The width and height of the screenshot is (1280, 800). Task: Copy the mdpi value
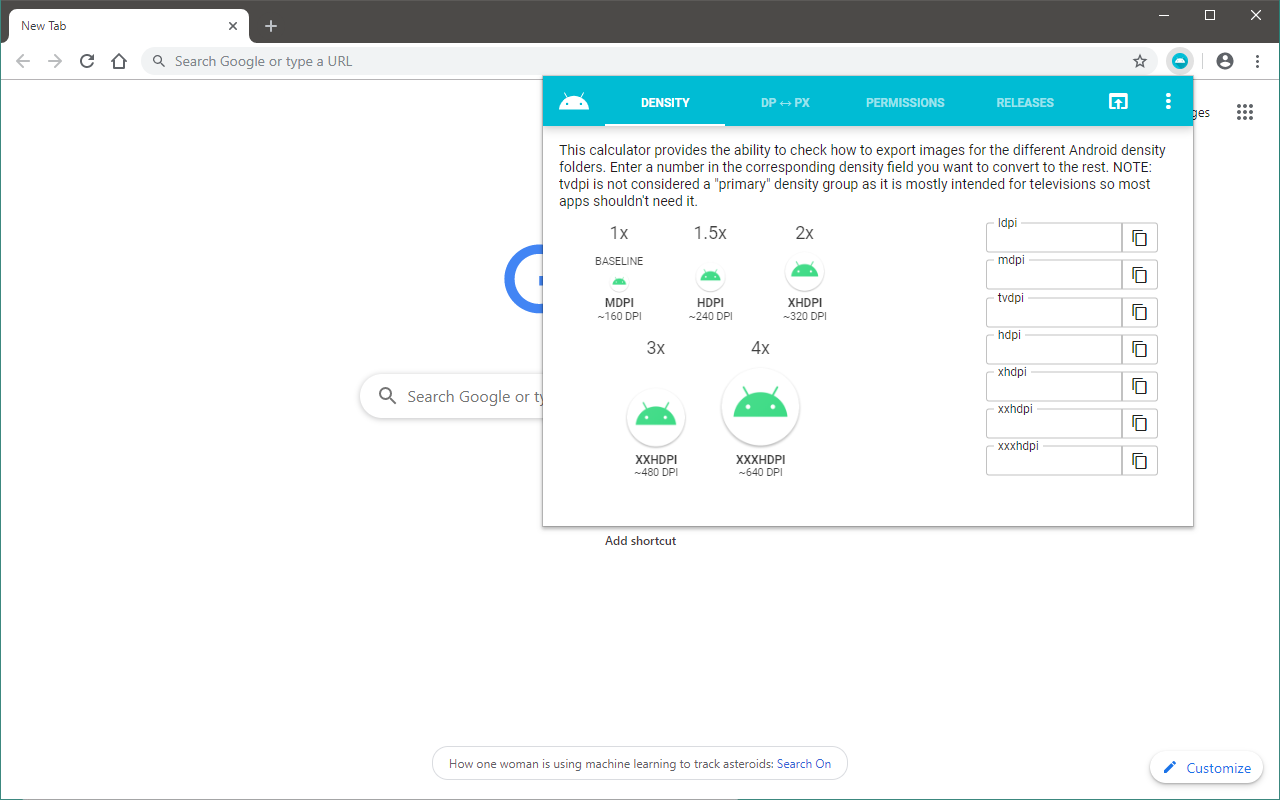pos(1139,275)
